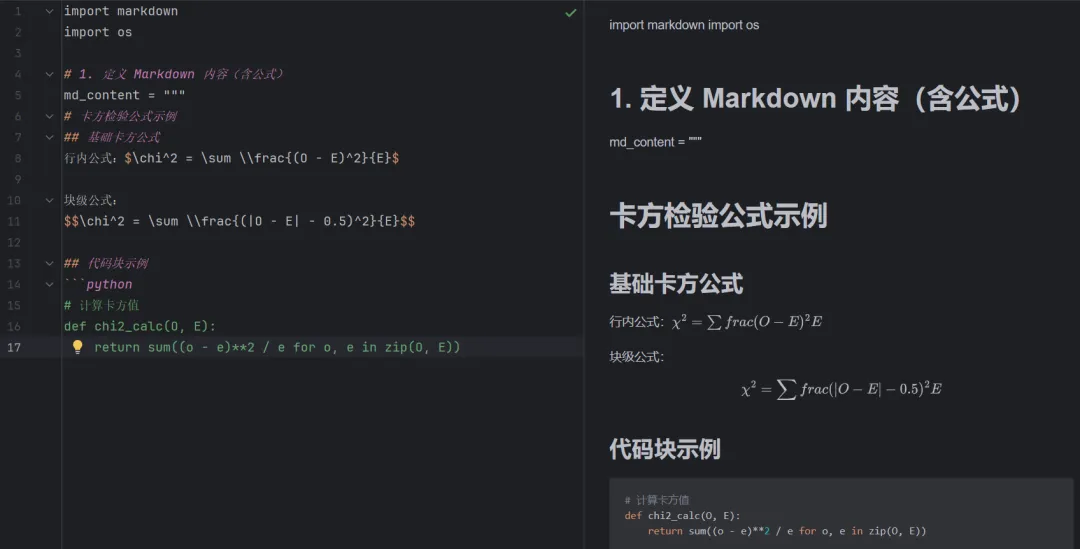
Task: Collapse the fold chevron at line 7
Action: pyautogui.click(x=49, y=137)
